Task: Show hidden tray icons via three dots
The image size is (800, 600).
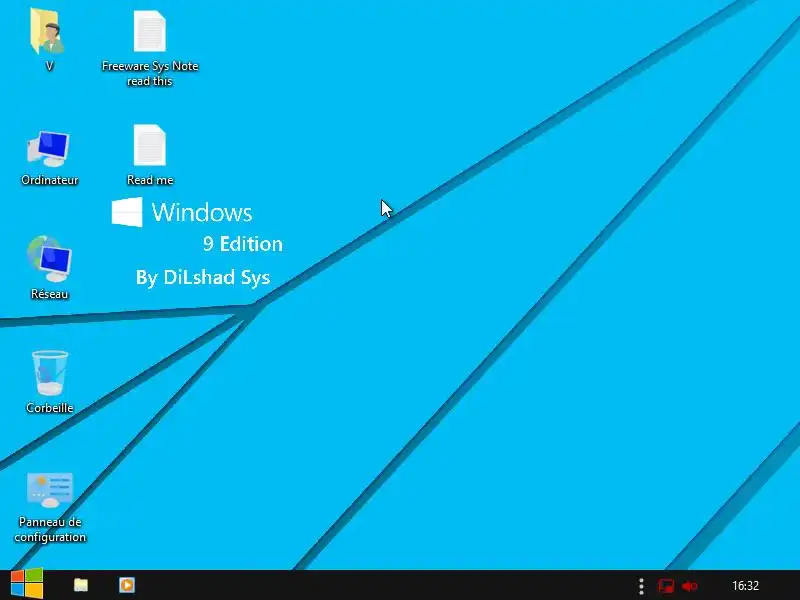Action: click(x=641, y=586)
